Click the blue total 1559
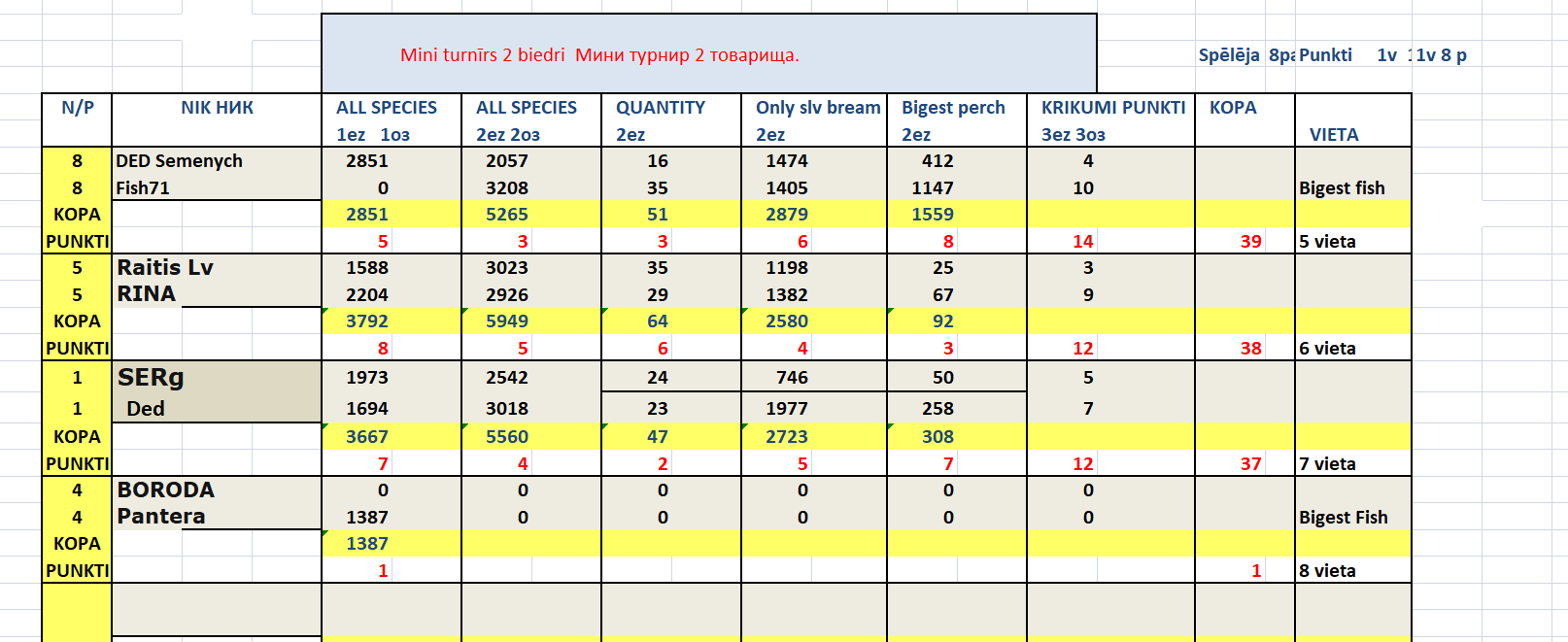This screenshot has width=1568, height=642. [933, 215]
